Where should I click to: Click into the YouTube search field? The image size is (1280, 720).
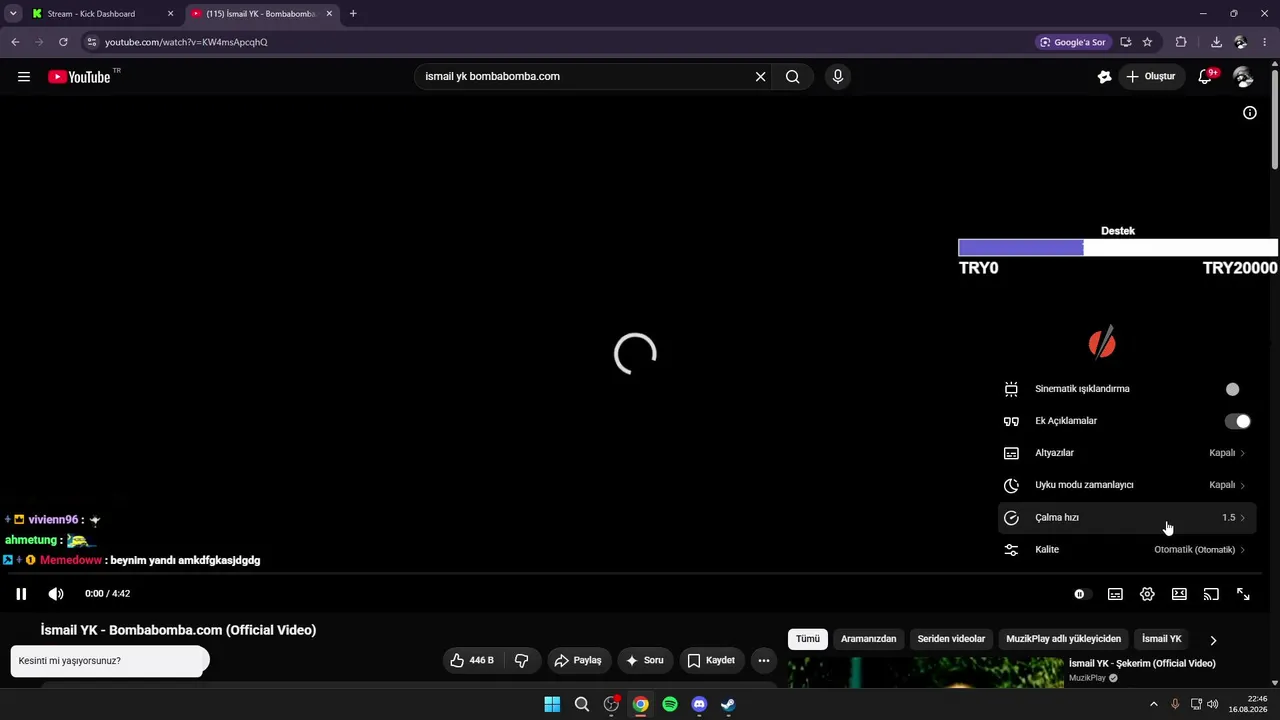[x=585, y=77]
